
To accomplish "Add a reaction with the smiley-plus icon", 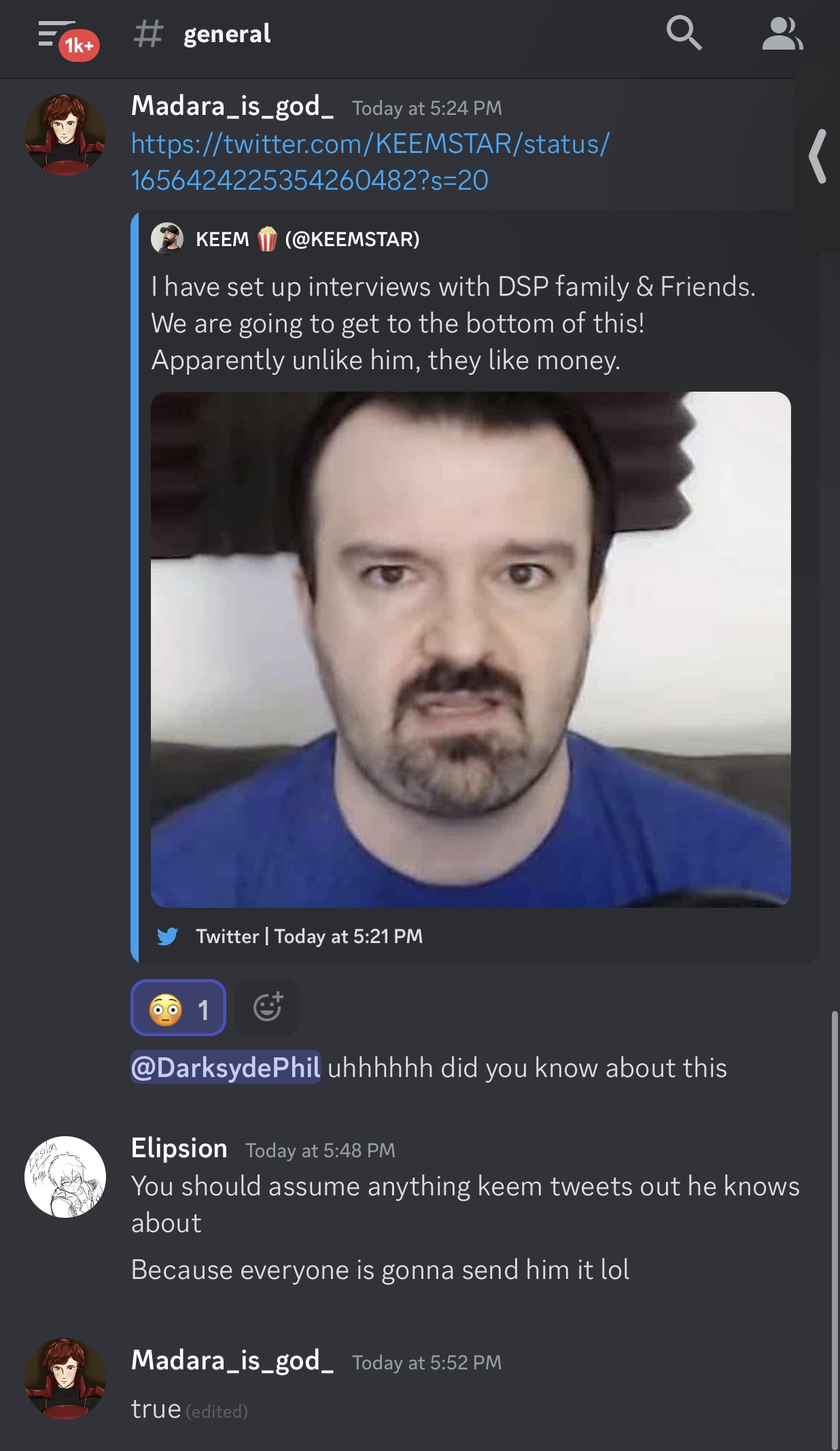I will pos(267,1008).
